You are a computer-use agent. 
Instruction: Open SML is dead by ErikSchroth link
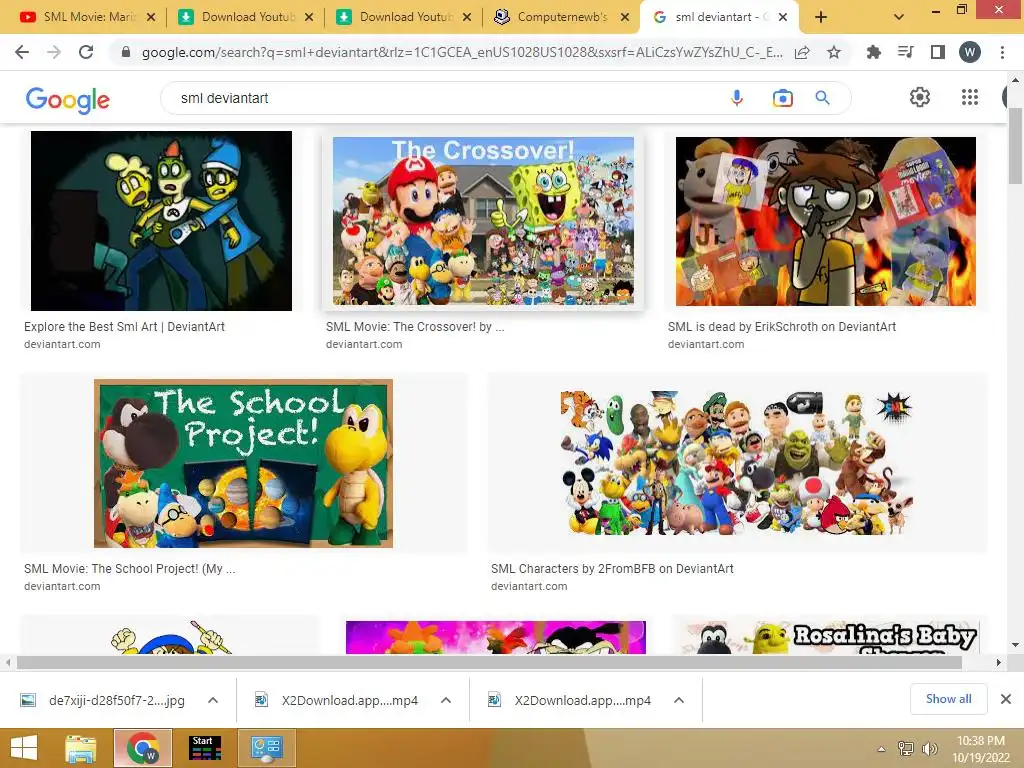point(782,327)
